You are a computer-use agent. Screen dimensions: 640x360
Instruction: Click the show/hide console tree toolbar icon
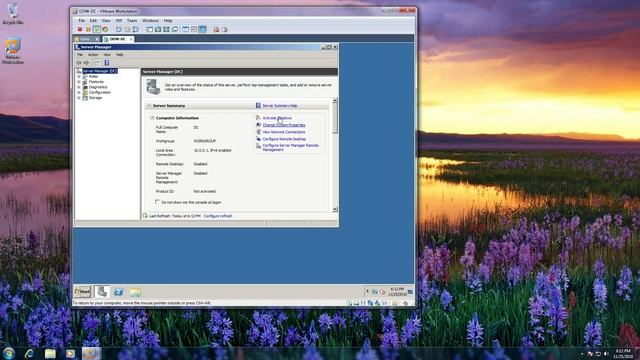(97, 63)
